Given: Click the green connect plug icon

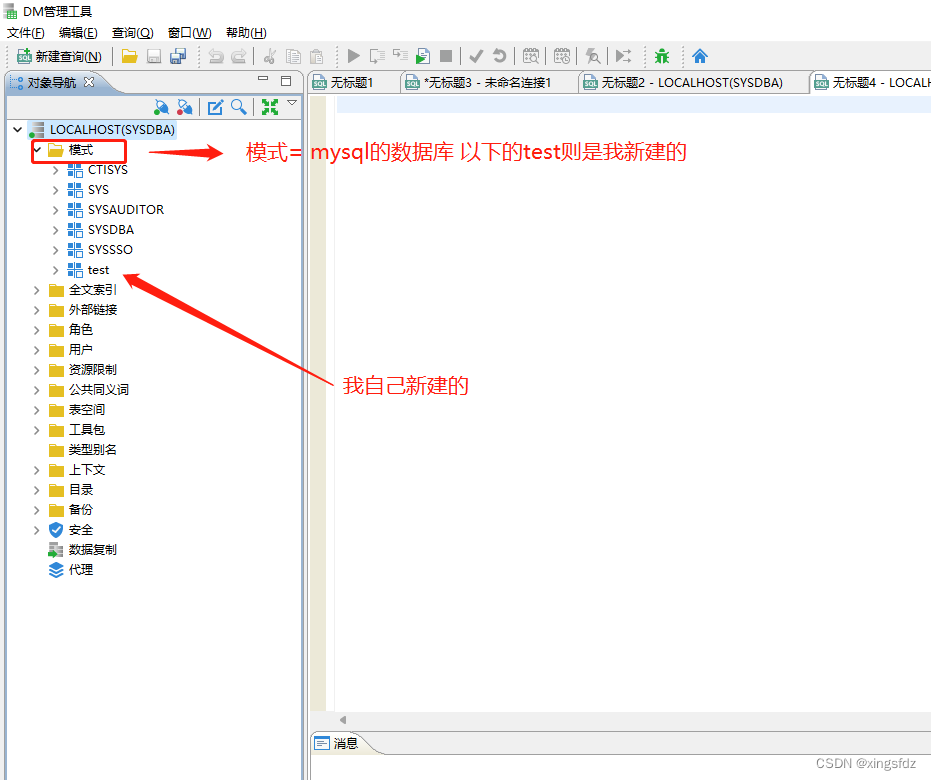Looking at the screenshot, I should point(161,107).
